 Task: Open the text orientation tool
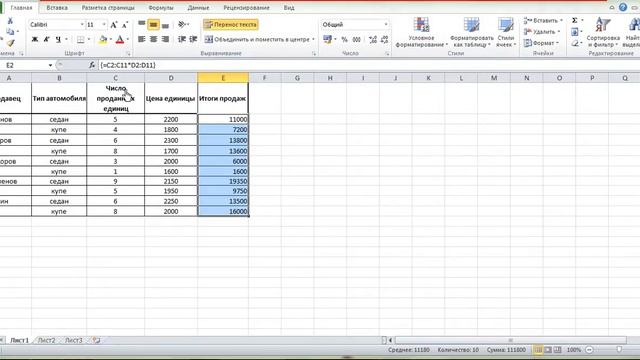tap(182, 24)
